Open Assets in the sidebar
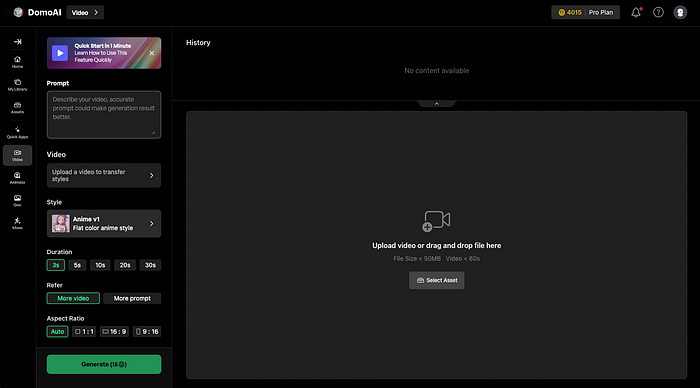 (x=17, y=108)
